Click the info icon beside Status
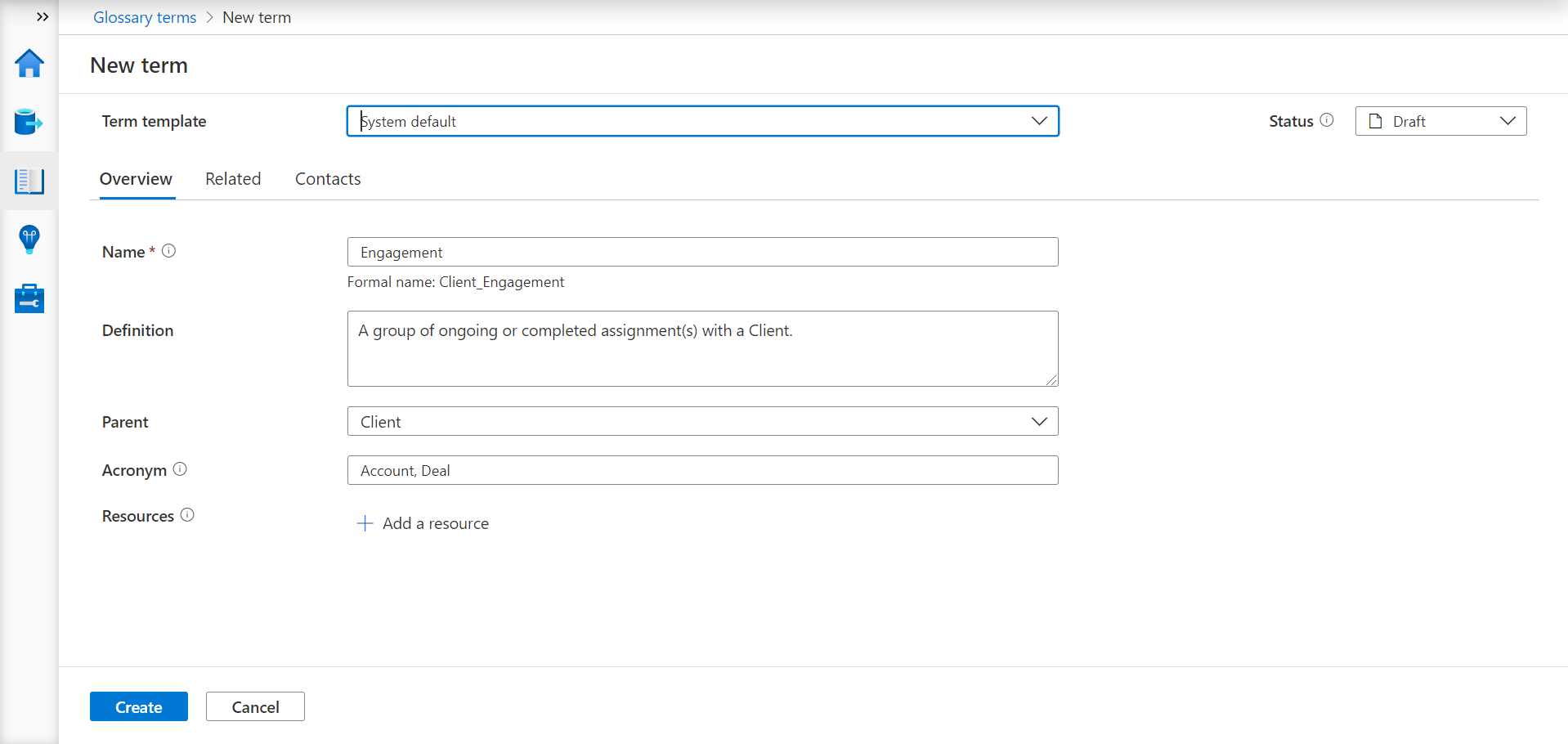1568x744 pixels. coord(1327,120)
